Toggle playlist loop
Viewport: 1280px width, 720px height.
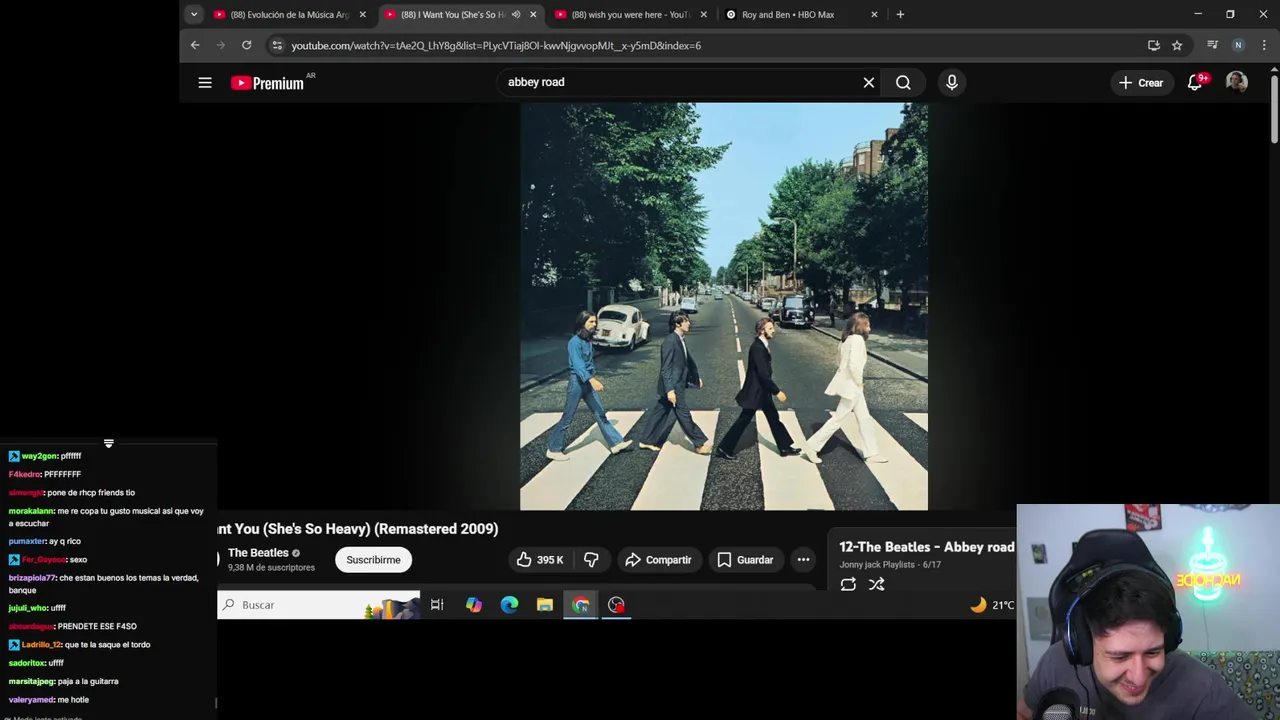click(848, 584)
